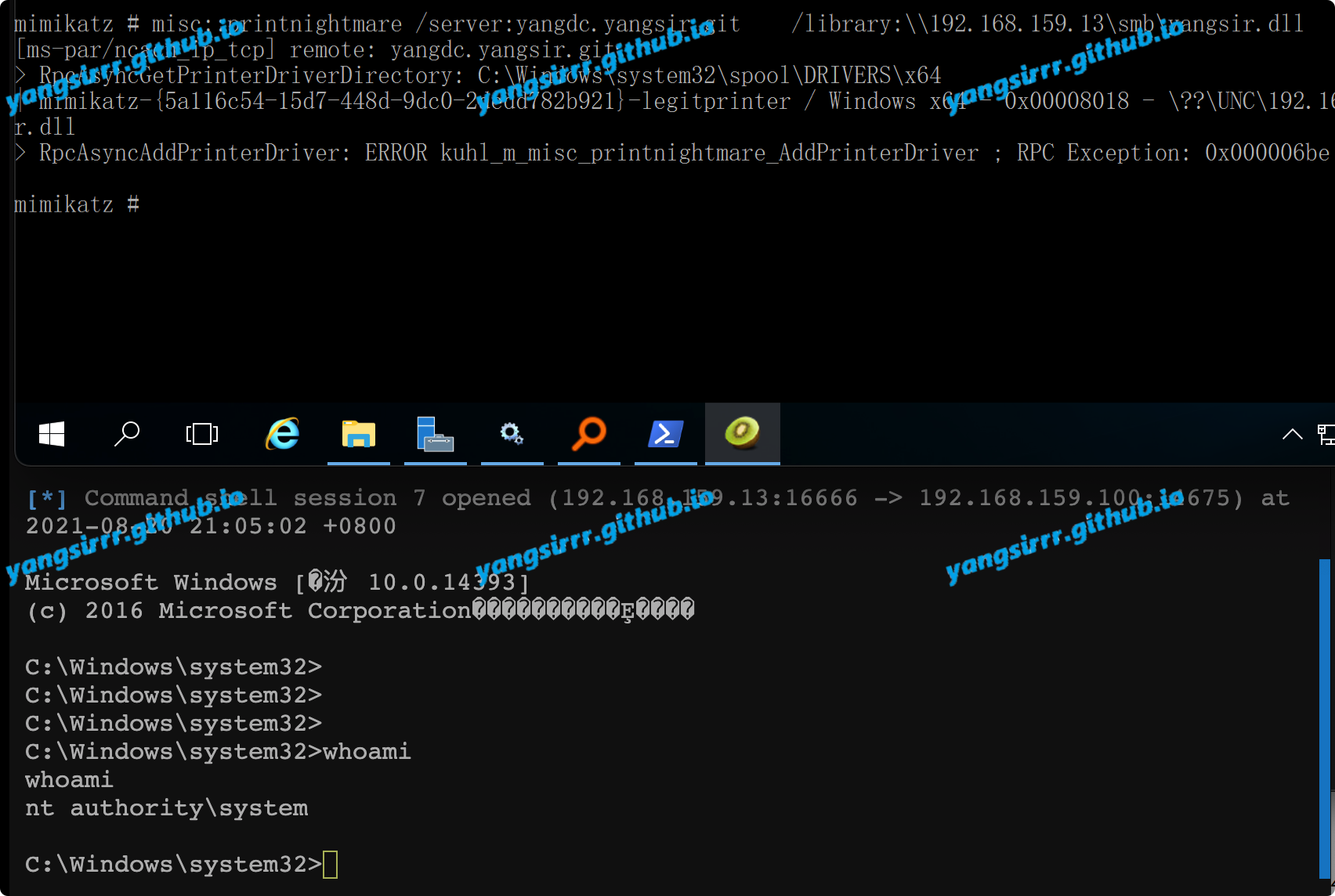1335x896 pixels.
Task: Click the 'misc::printnightmare' command line
Action: (659, 24)
